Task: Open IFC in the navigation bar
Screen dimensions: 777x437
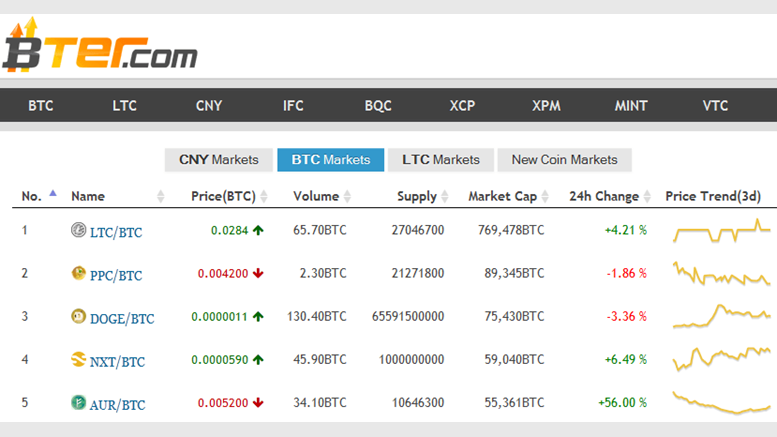Action: [293, 106]
